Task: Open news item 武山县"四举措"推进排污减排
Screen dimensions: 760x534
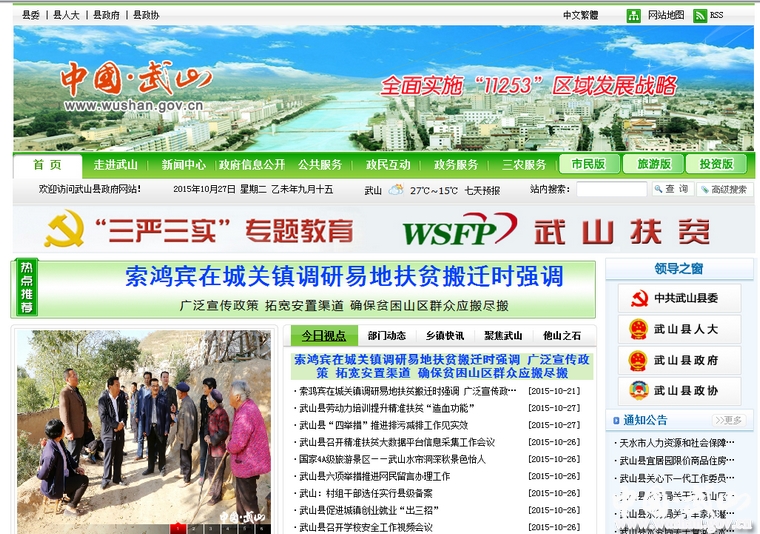Action: (383, 425)
